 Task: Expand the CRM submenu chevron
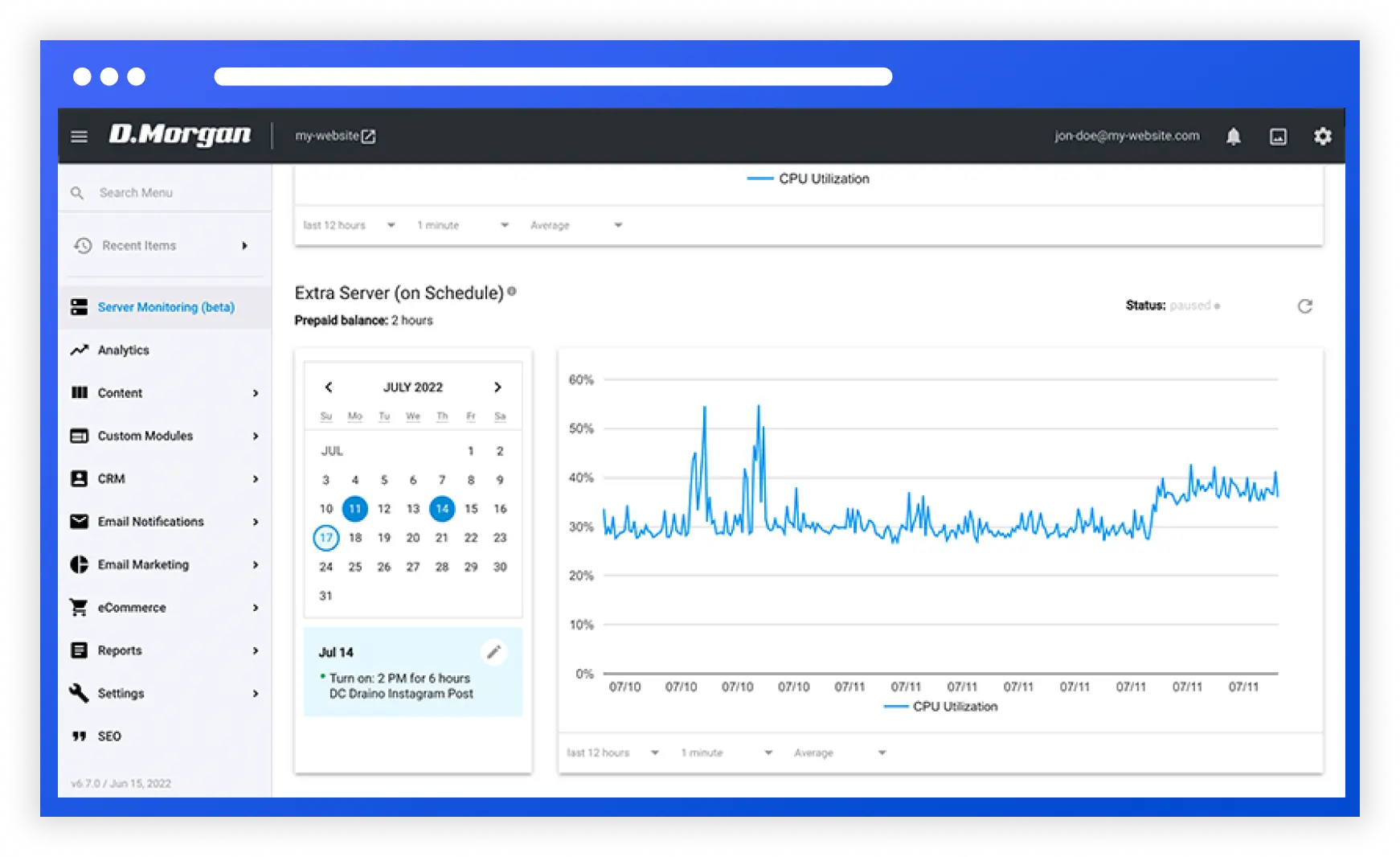[256, 479]
